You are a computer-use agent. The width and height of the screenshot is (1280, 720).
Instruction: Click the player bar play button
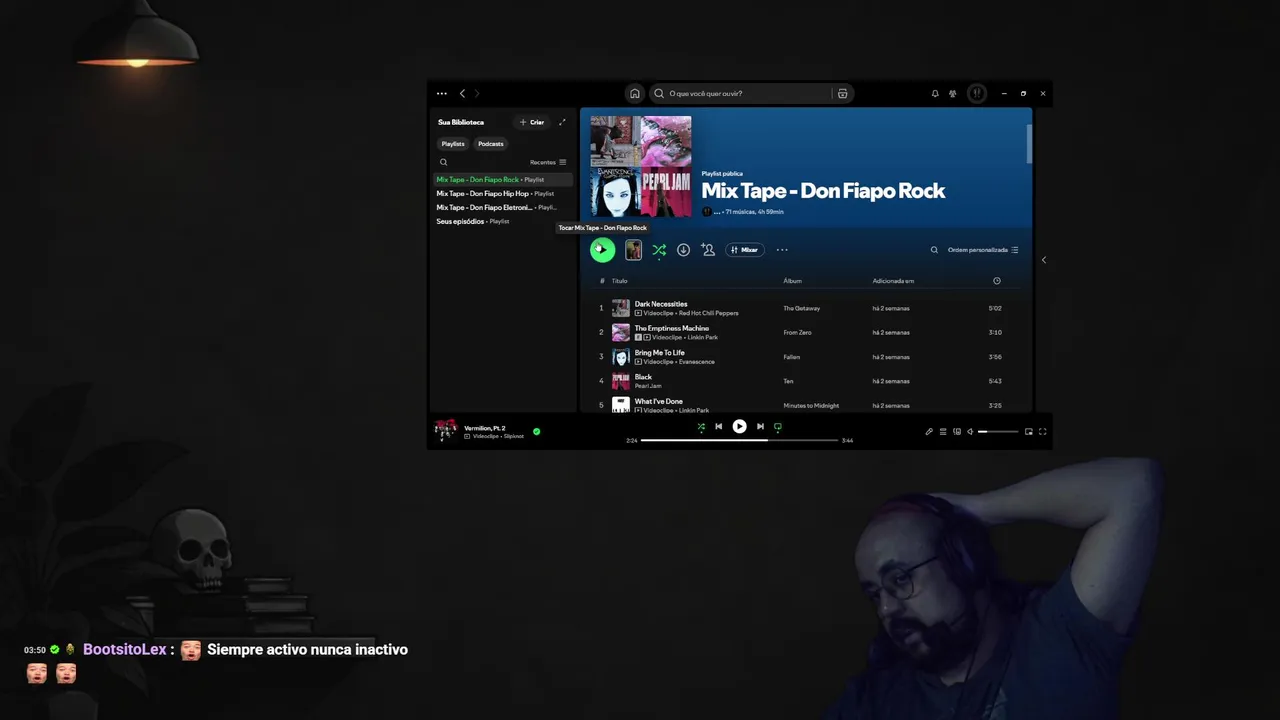(739, 426)
